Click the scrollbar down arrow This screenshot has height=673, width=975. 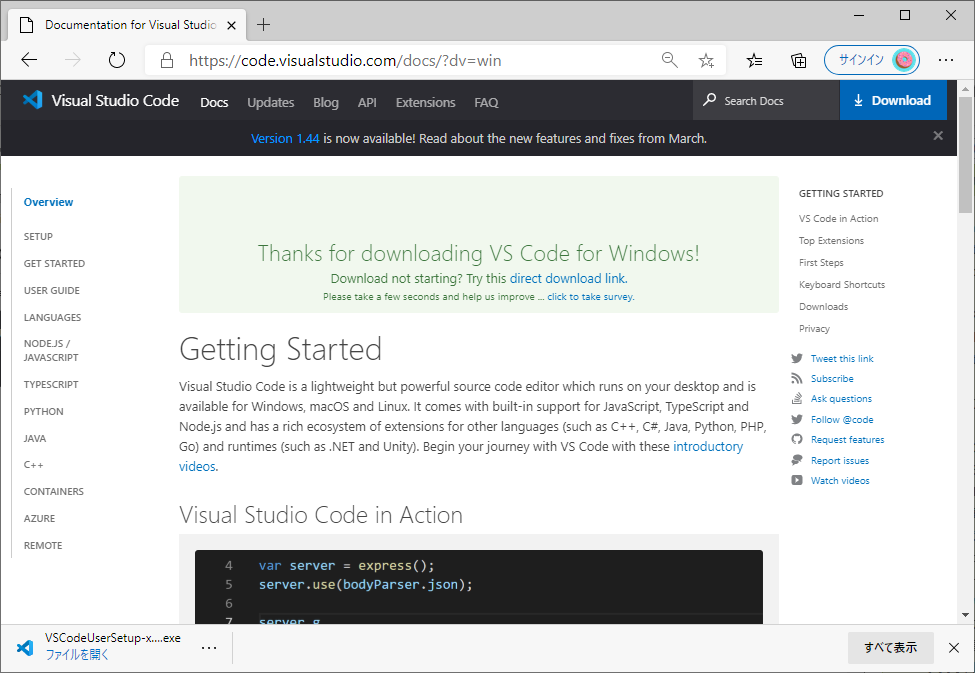[x=965, y=615]
